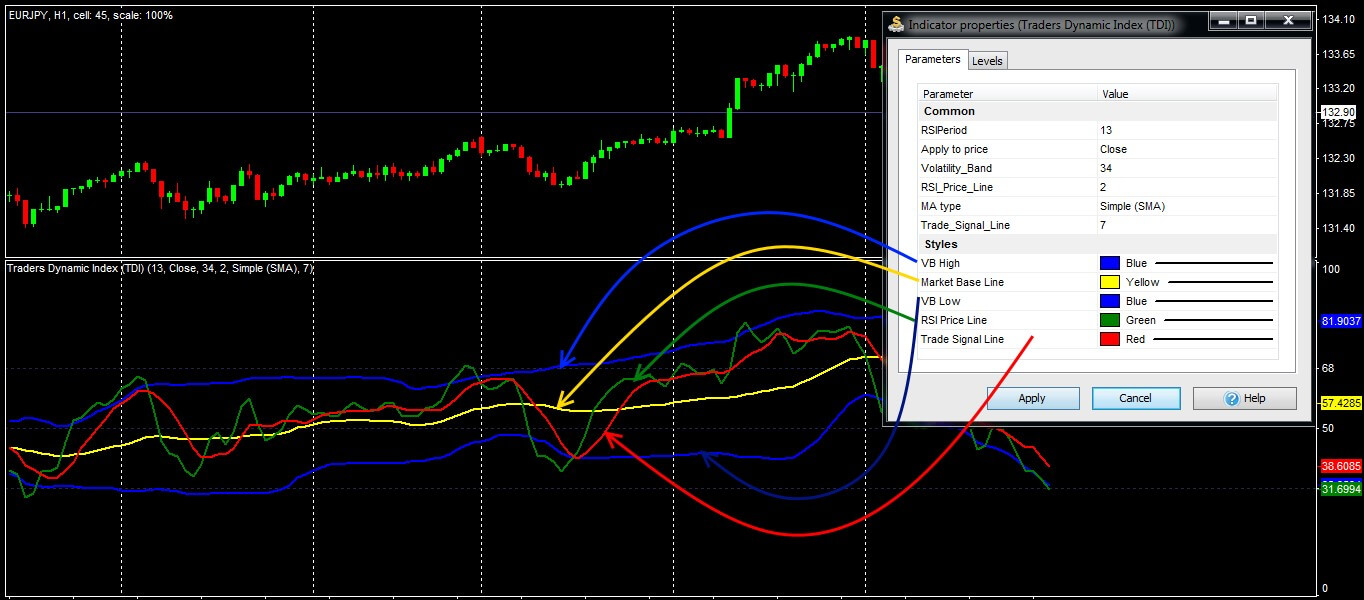Click the Traders Dynamic Index chart label
This screenshot has width=1364, height=600.
[160, 269]
